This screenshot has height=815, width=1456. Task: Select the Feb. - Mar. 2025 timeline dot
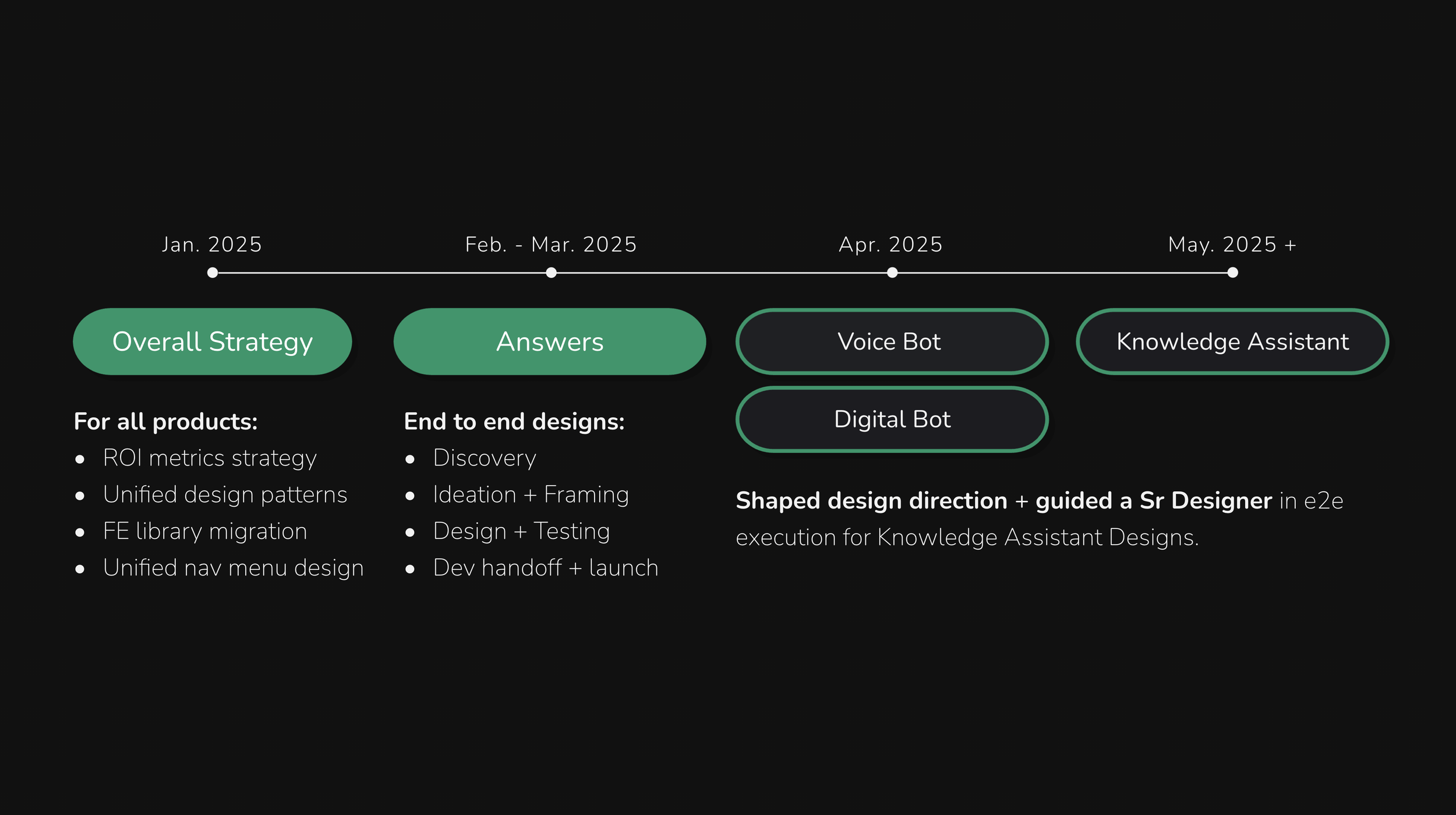tap(552, 273)
